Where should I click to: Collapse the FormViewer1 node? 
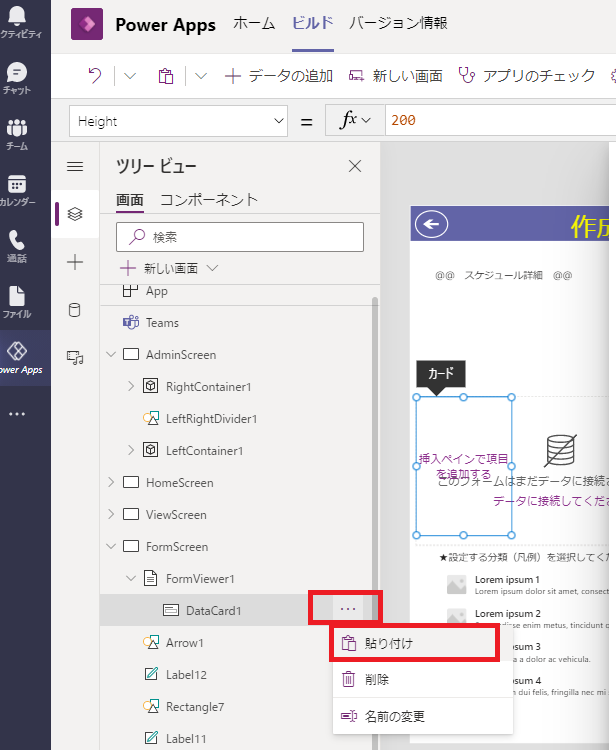[x=131, y=578]
